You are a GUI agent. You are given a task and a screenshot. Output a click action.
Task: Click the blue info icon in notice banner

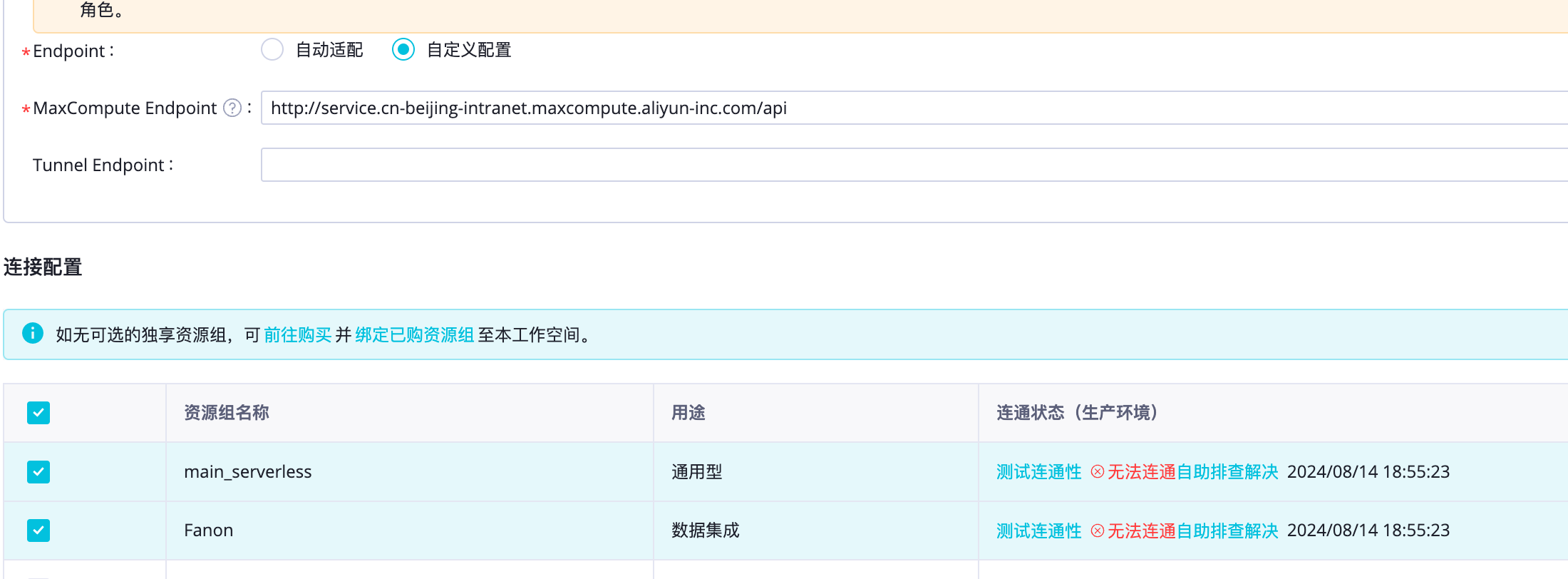(33, 333)
